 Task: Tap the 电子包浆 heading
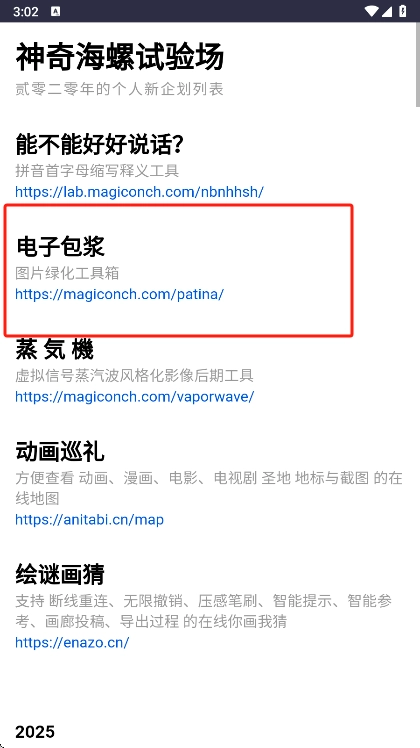coord(60,247)
